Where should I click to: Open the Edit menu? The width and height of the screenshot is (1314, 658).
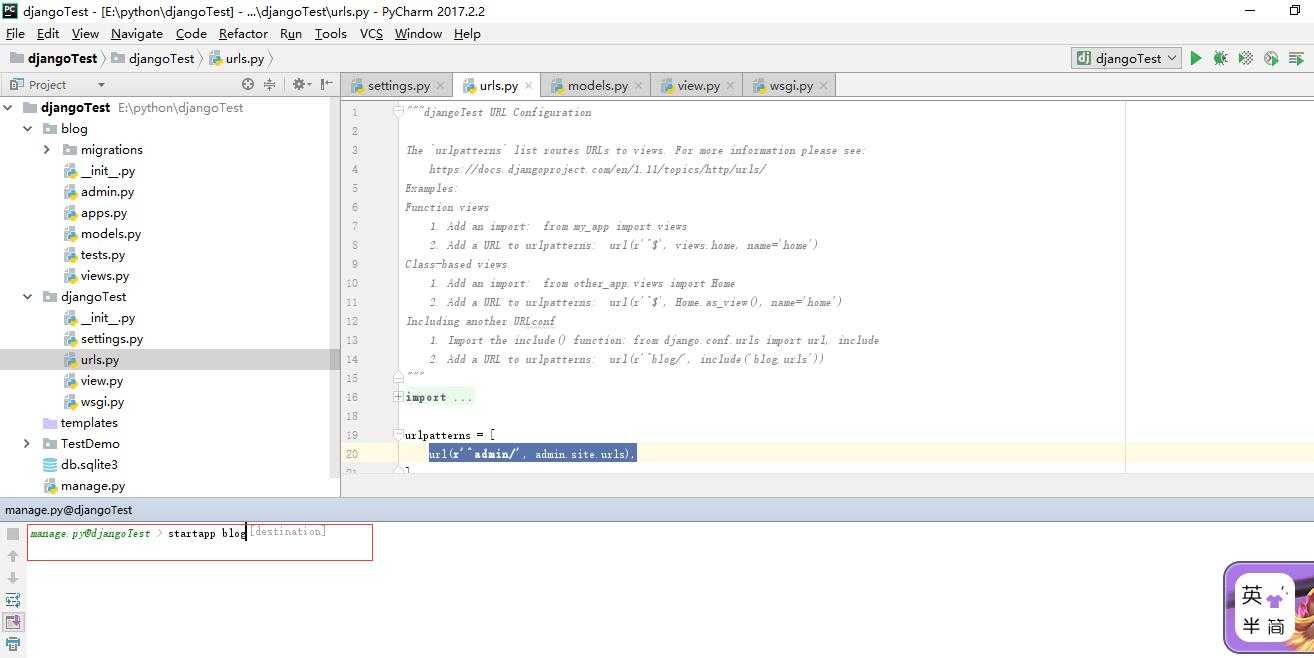tap(48, 33)
